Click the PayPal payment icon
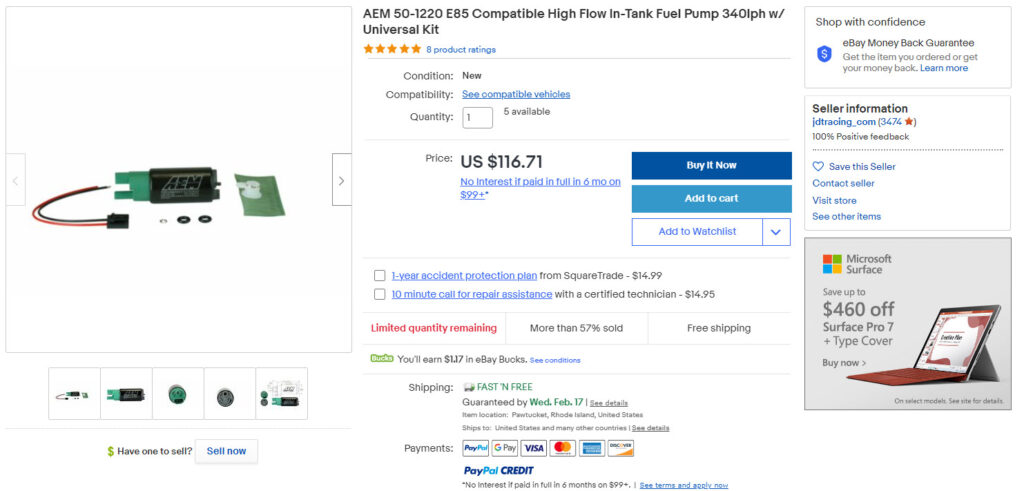This screenshot has width=1024, height=491. point(476,448)
